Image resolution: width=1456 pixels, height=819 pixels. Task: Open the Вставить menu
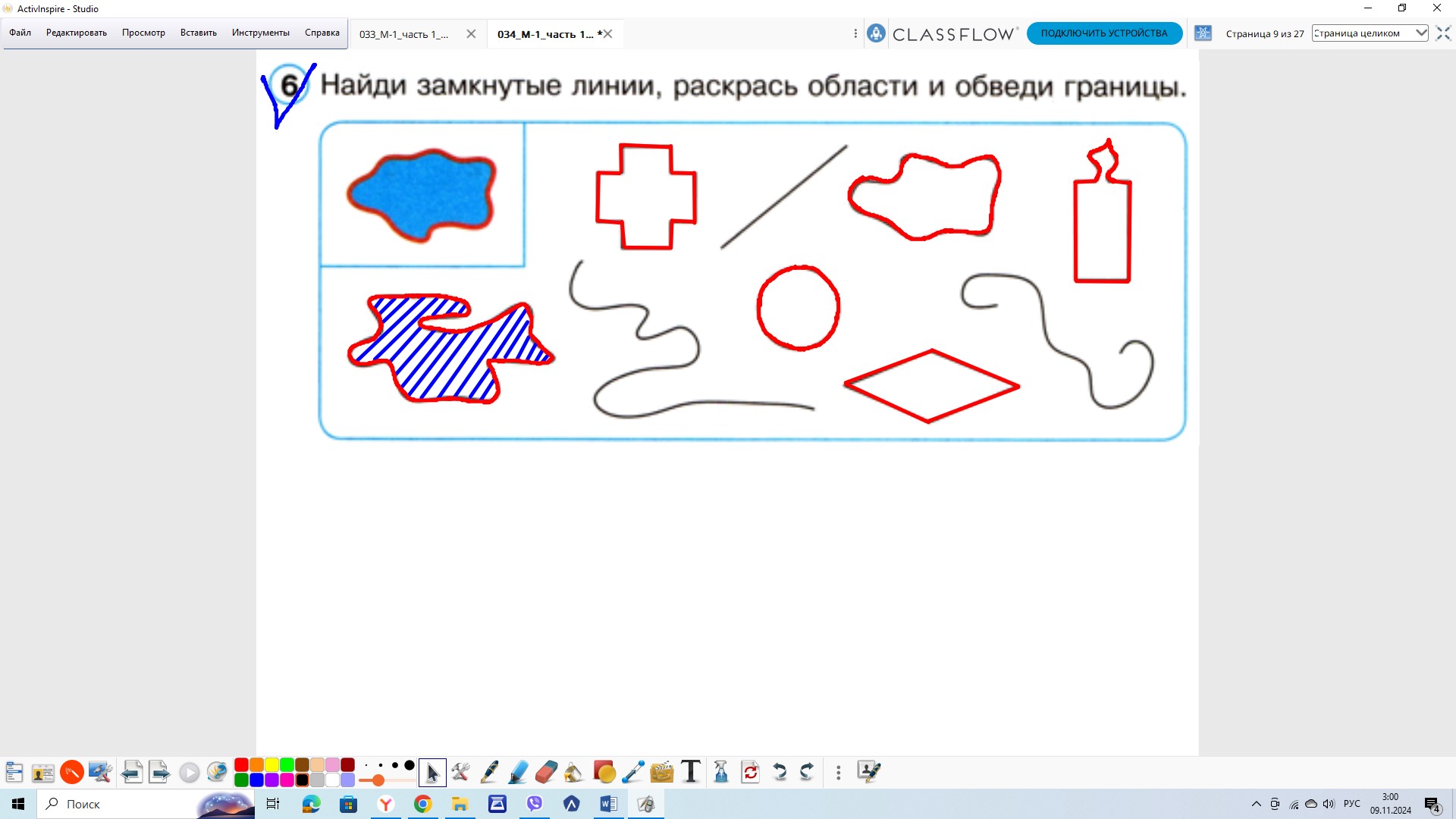(x=199, y=33)
